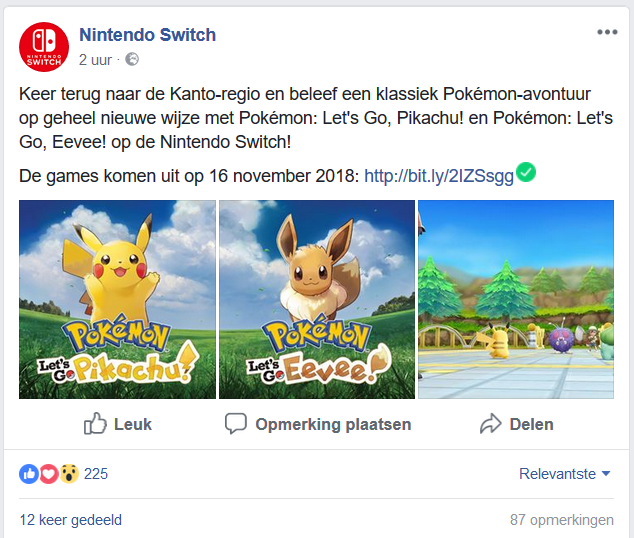Click the Nintendo Switch profile logo
This screenshot has height=538, width=634.
[x=43, y=45]
